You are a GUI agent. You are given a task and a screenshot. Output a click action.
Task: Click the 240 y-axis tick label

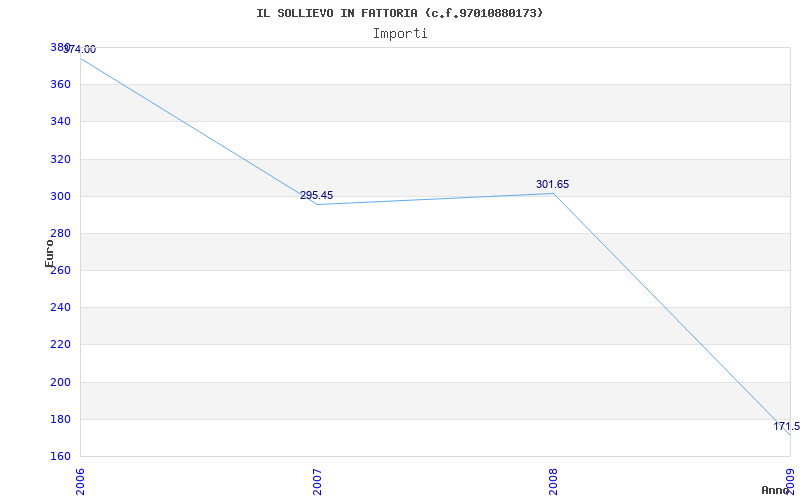point(60,307)
